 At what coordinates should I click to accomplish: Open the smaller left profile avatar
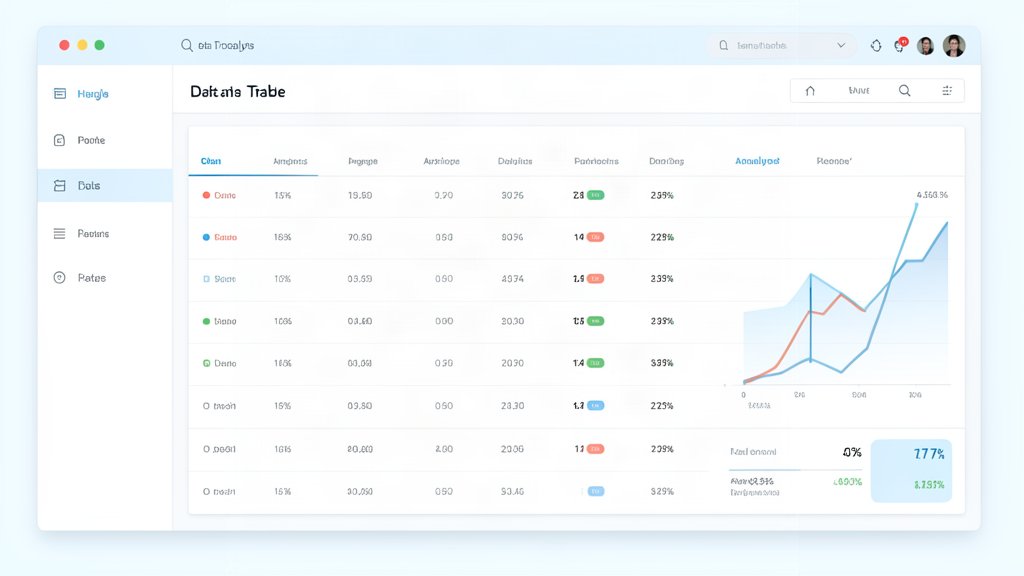pyautogui.click(x=925, y=46)
